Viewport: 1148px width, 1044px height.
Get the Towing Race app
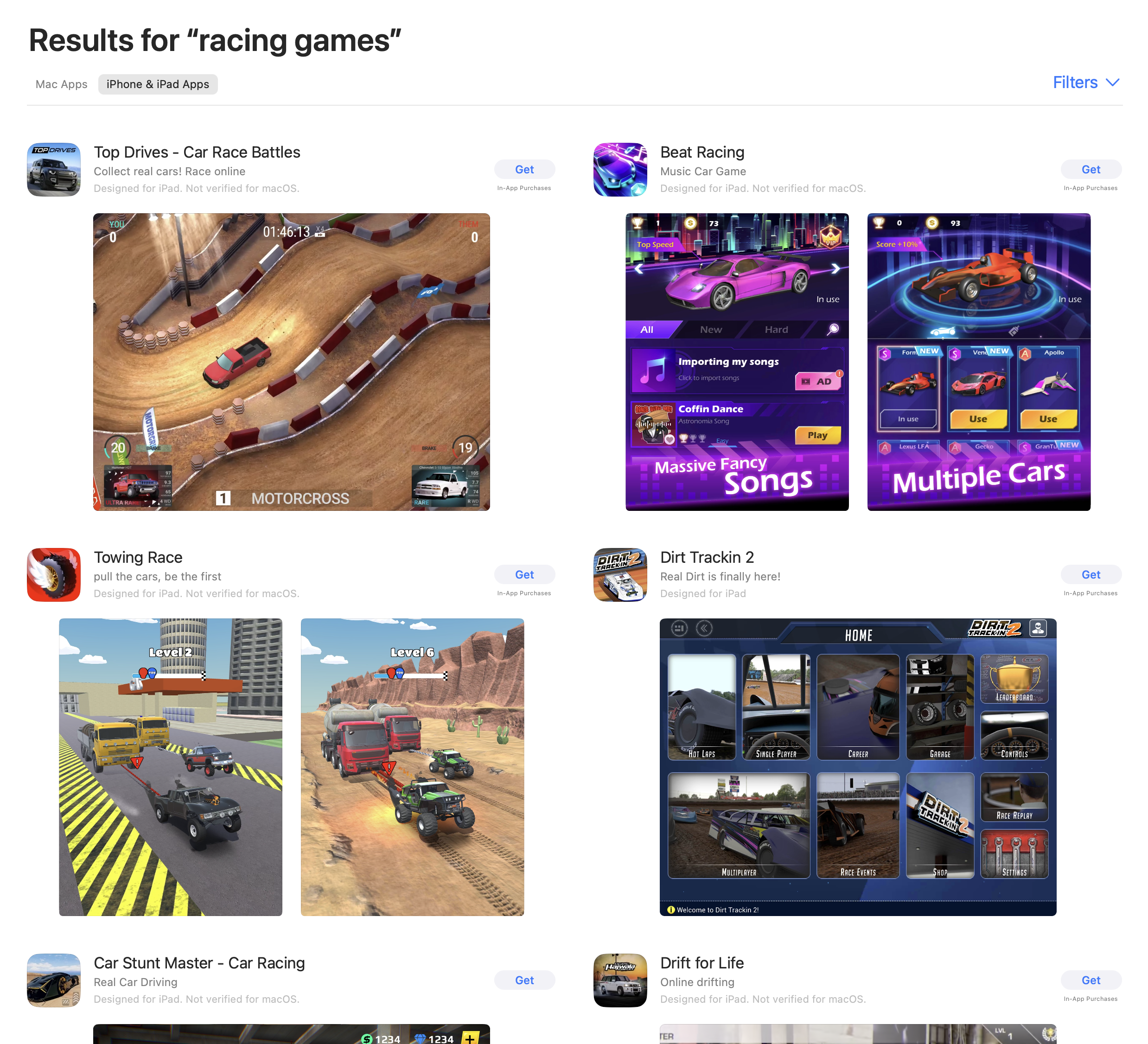tap(524, 575)
